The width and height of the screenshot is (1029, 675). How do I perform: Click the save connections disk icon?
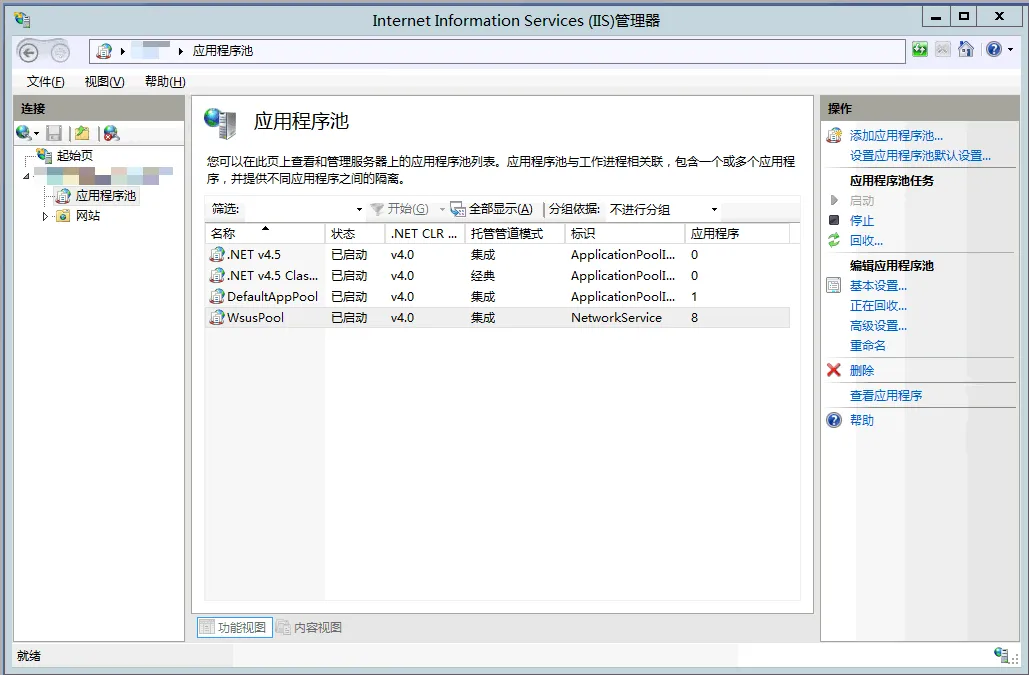54,133
